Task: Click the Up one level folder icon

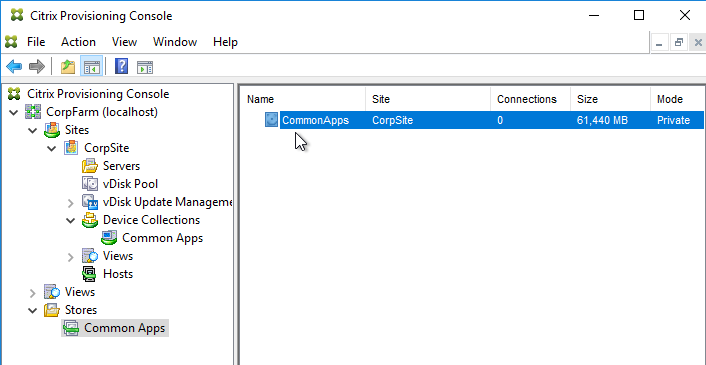Action: click(x=68, y=68)
